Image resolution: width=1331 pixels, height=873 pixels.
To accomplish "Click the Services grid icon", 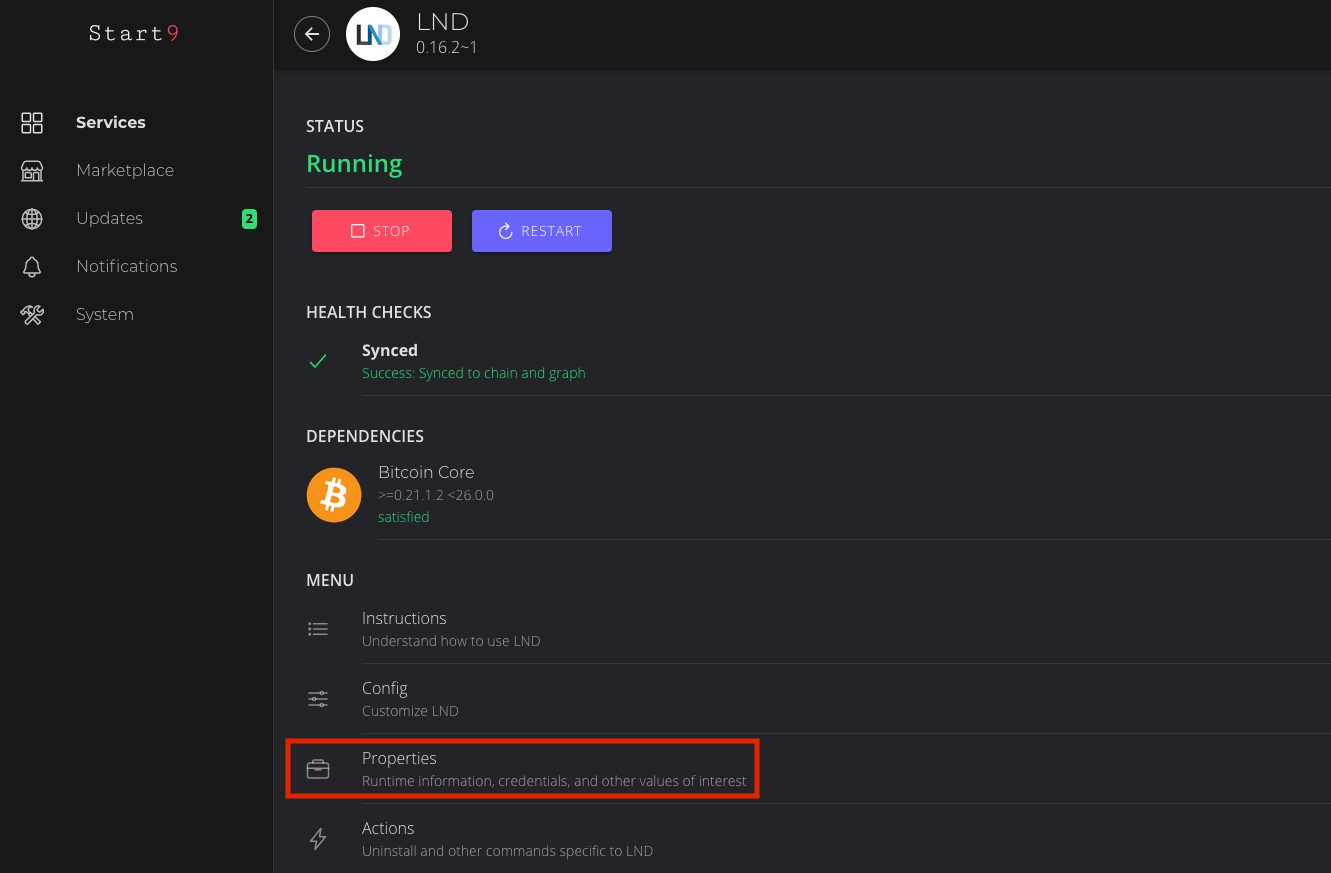I will point(32,123).
